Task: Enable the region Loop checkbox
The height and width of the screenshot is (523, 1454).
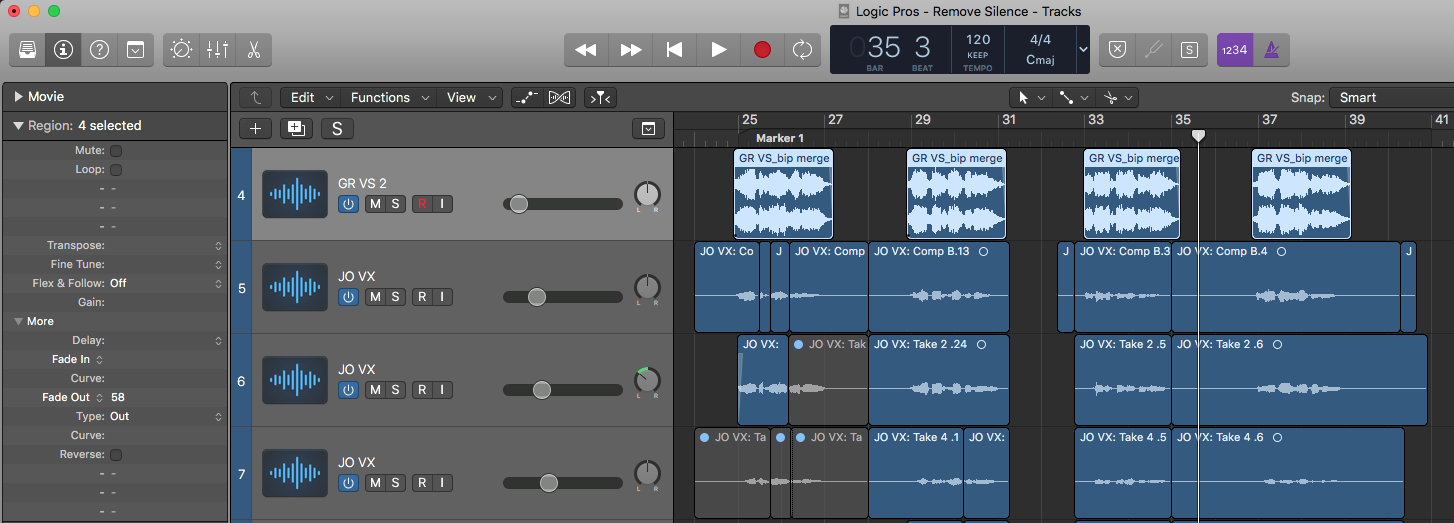Action: (x=115, y=170)
